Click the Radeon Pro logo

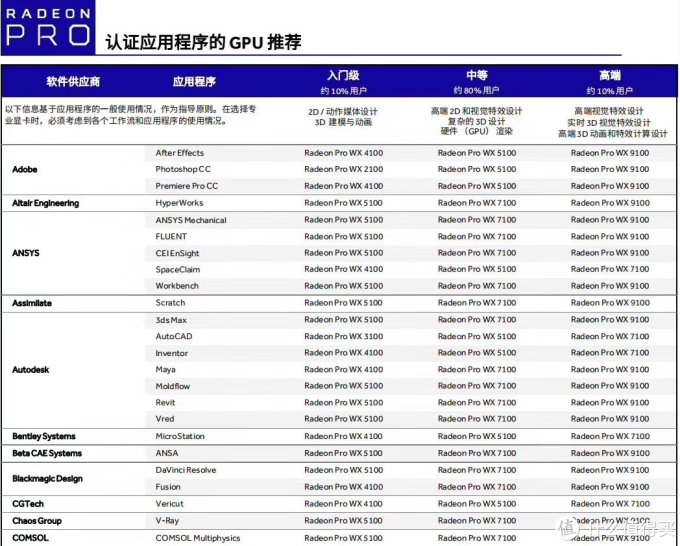48,27
